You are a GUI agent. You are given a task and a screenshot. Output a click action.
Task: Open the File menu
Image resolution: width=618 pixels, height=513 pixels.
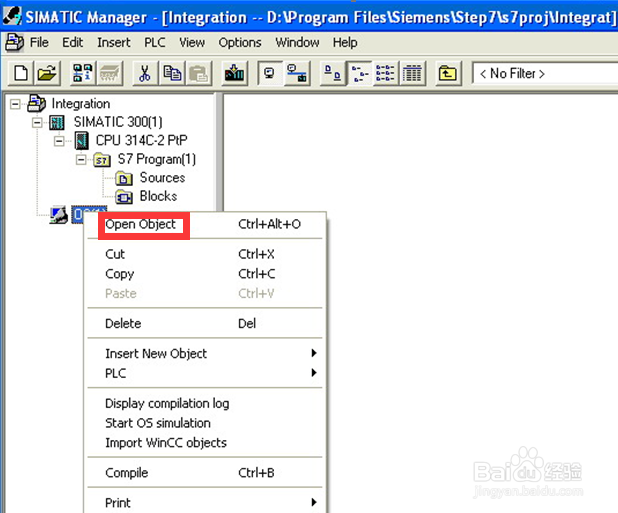pos(39,42)
